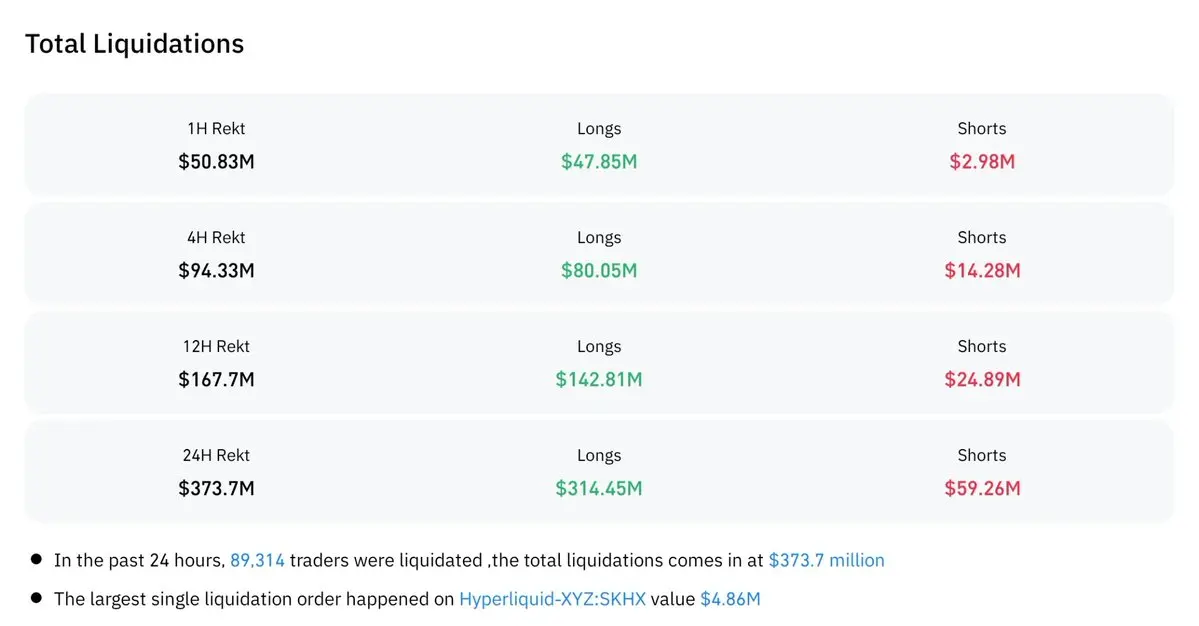The image size is (1199, 626).
Task: Click the 4H Shorts $14.28M figure
Action: [982, 271]
